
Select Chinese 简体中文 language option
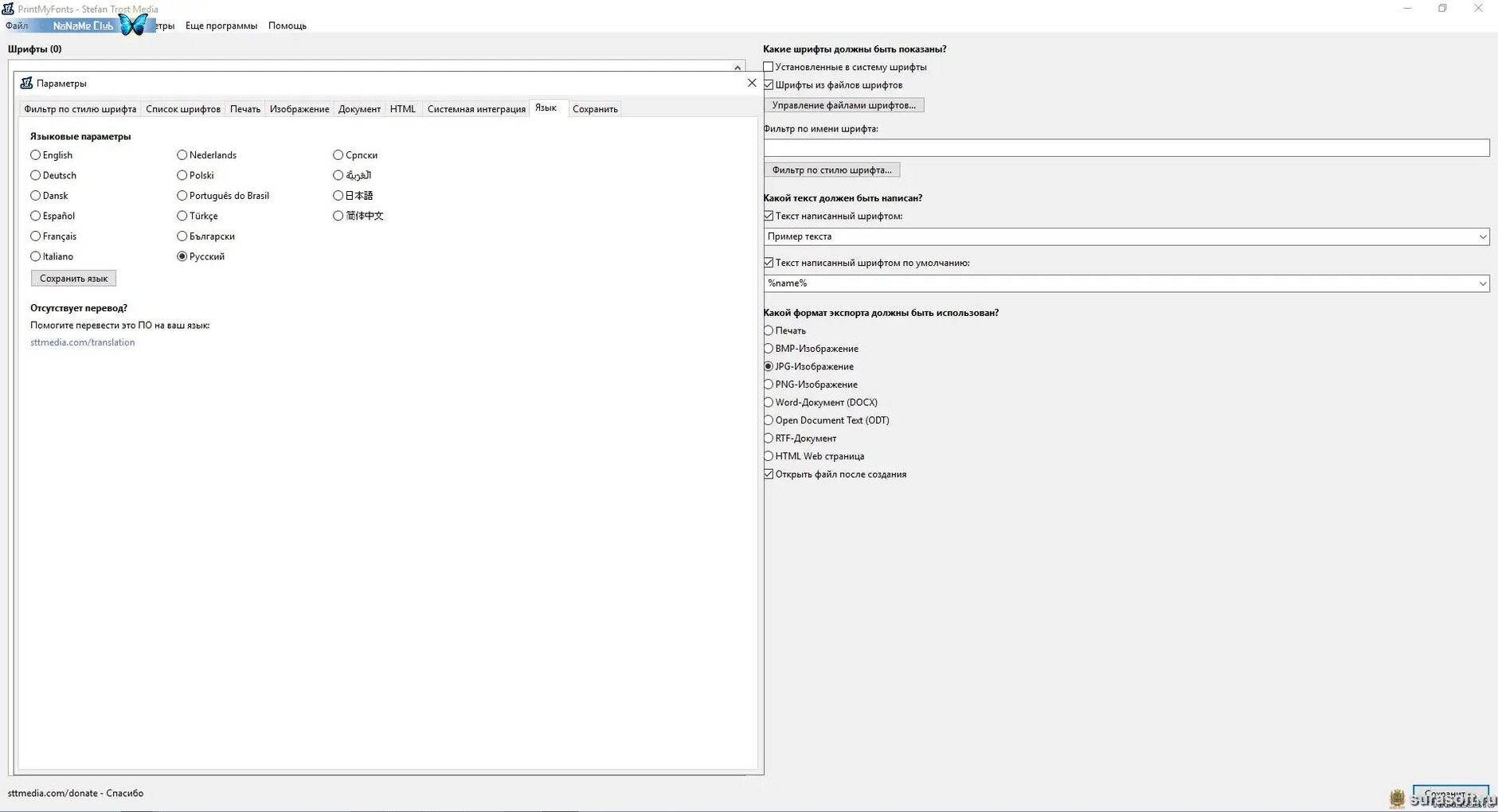click(x=358, y=216)
